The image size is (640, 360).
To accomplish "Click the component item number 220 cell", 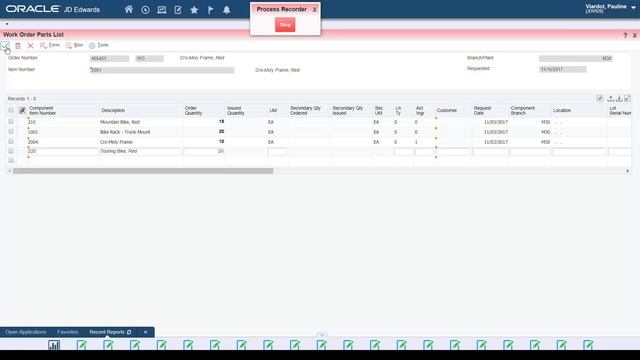I will point(62,151).
